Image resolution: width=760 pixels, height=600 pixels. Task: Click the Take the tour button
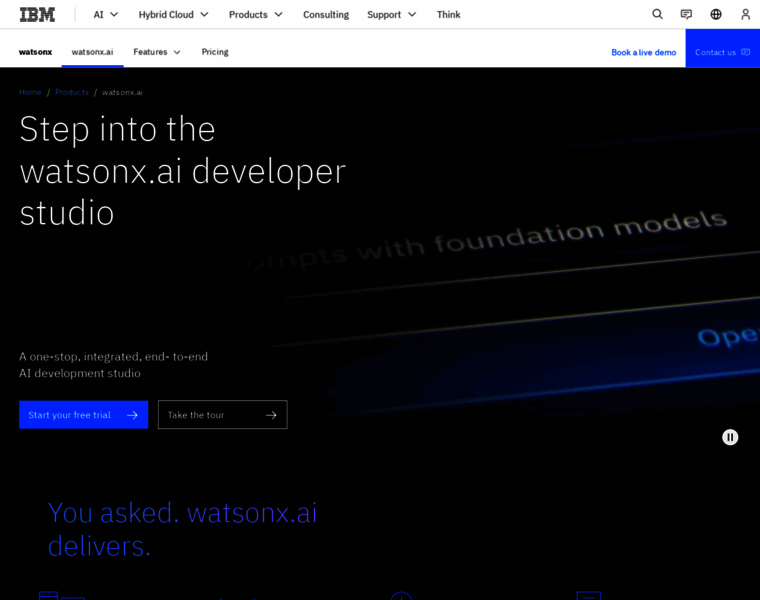[x=222, y=414]
